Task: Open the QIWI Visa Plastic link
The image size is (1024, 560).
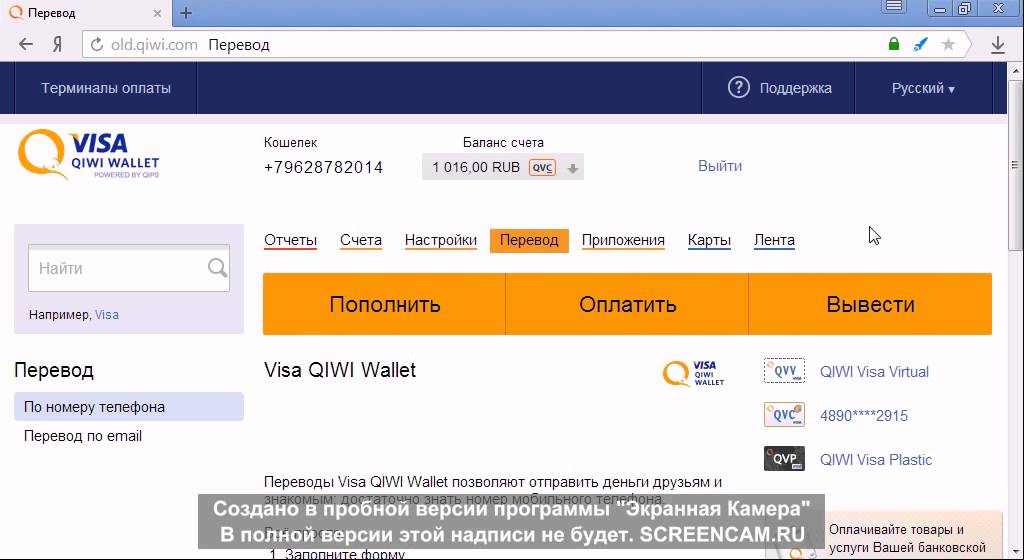Action: [x=876, y=459]
